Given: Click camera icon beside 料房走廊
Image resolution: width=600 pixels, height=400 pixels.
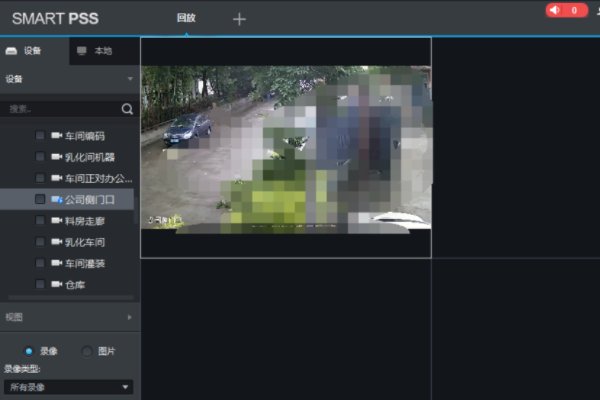Looking at the screenshot, I should (56, 221).
